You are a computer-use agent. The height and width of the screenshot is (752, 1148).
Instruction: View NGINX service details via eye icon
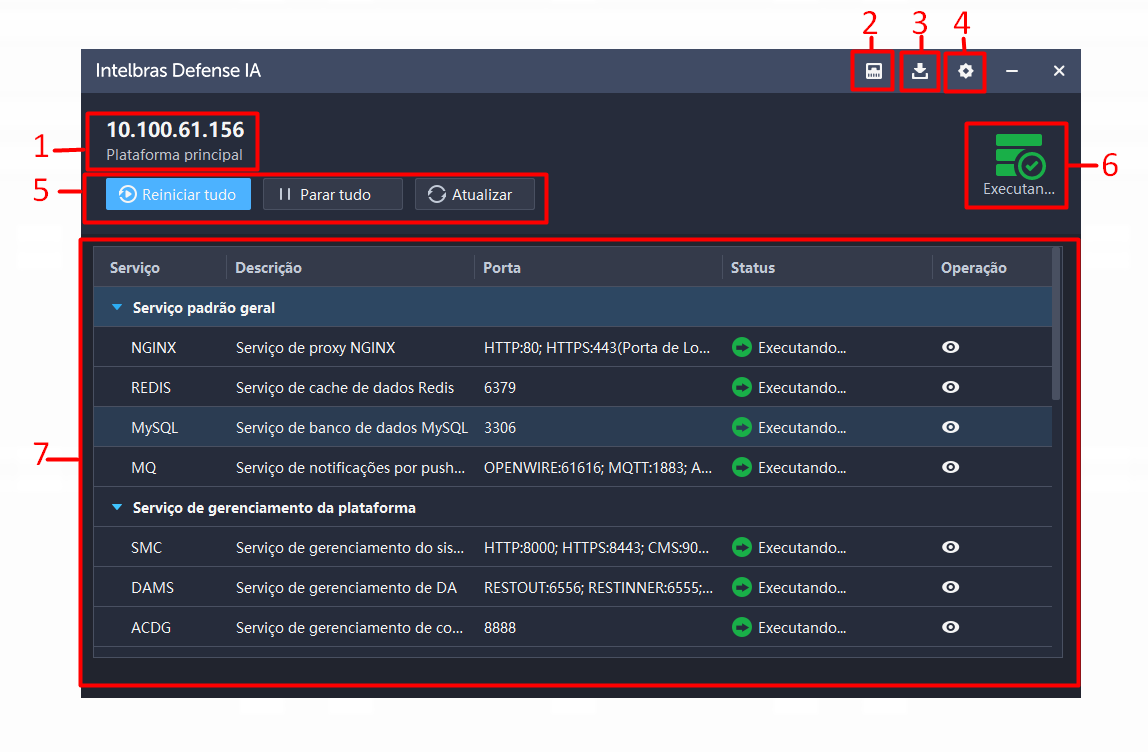coord(950,347)
